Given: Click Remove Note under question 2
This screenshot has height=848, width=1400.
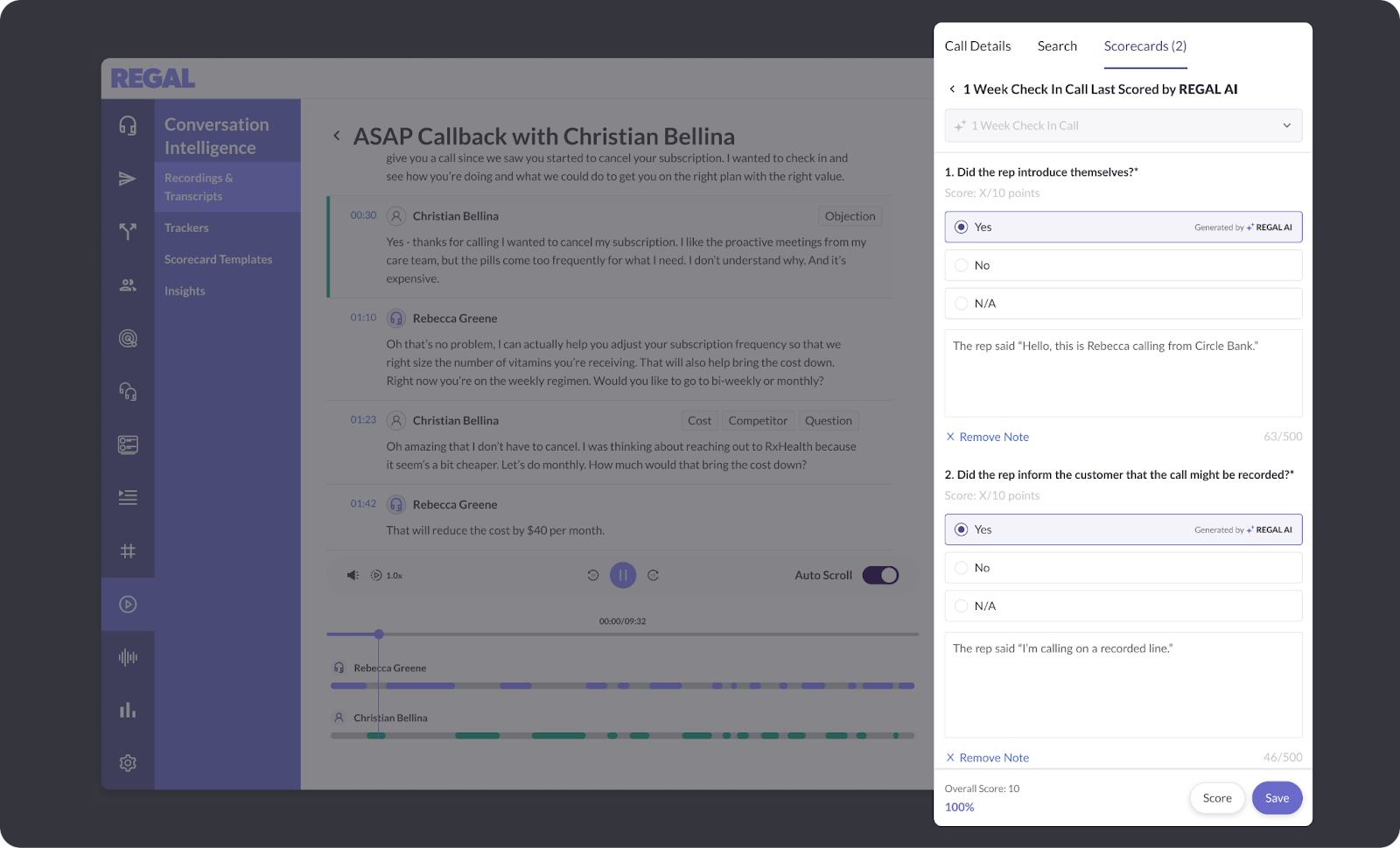Looking at the screenshot, I should [987, 758].
